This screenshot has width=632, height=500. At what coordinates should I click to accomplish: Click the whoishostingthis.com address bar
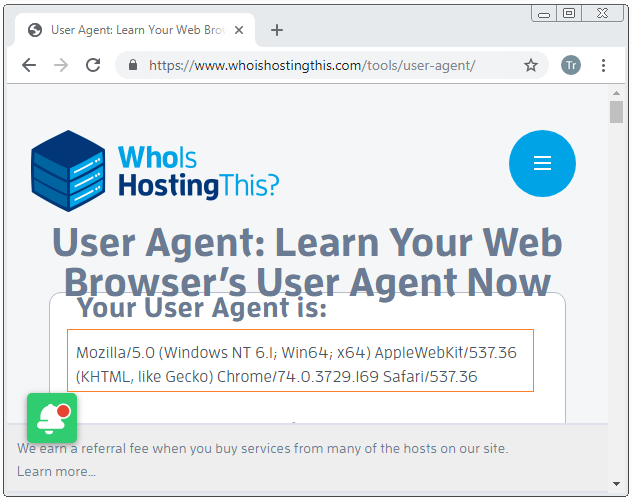312,65
